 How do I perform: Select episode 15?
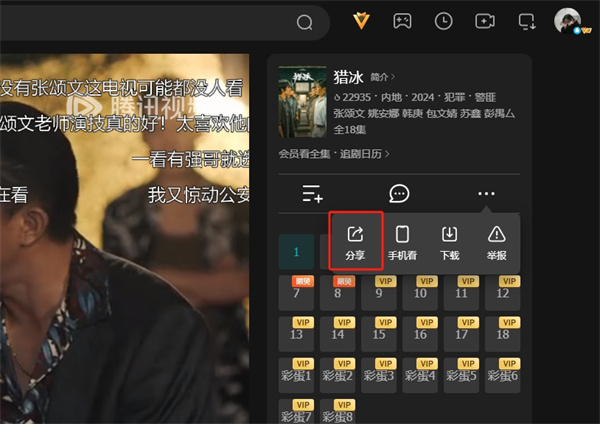379,334
